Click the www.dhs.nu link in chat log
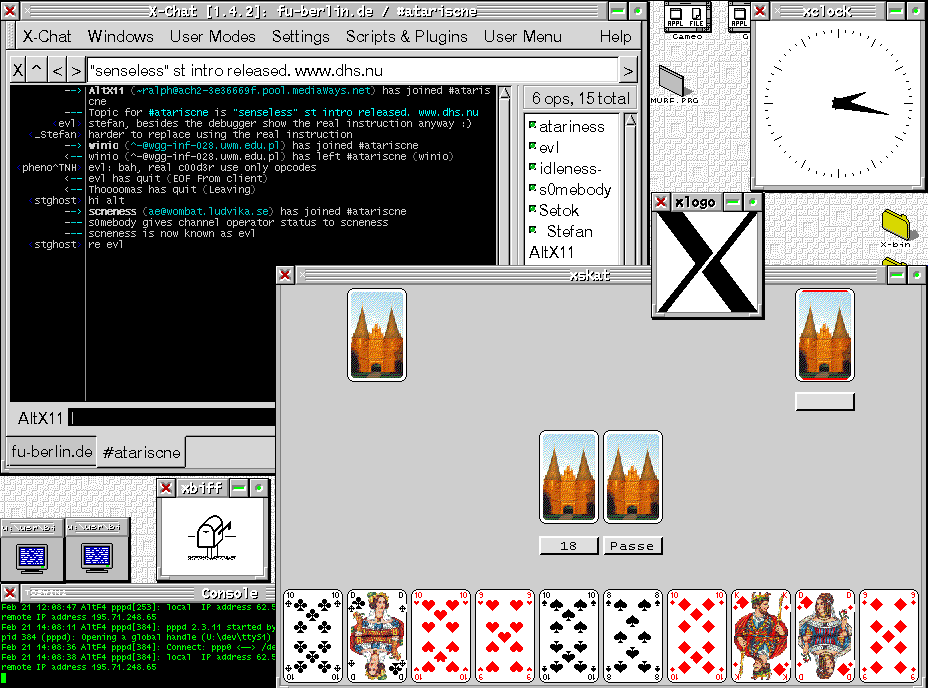 (448, 112)
